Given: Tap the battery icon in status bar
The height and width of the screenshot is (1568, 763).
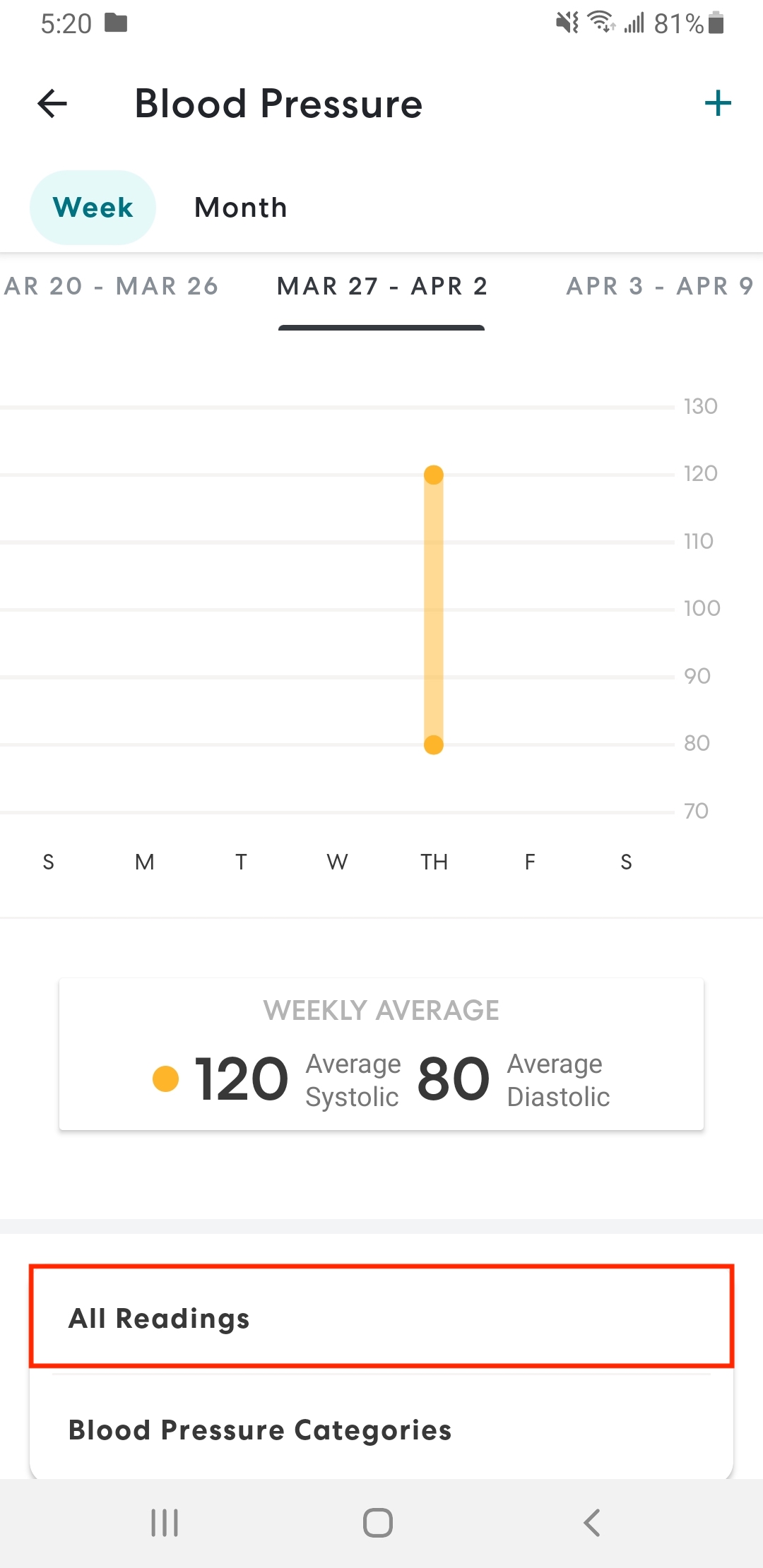Looking at the screenshot, I should coord(716,23).
